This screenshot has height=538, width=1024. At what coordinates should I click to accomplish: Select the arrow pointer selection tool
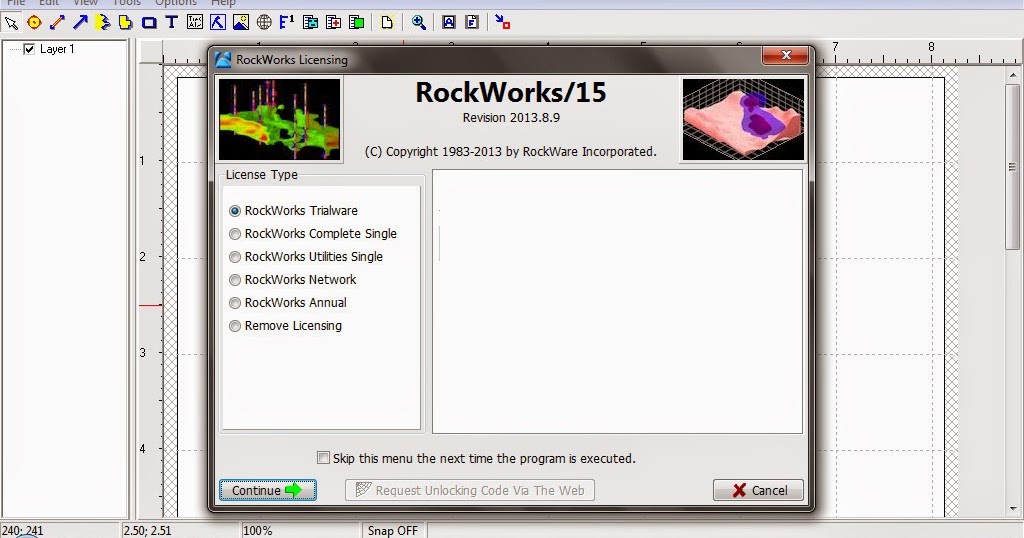click(11, 23)
